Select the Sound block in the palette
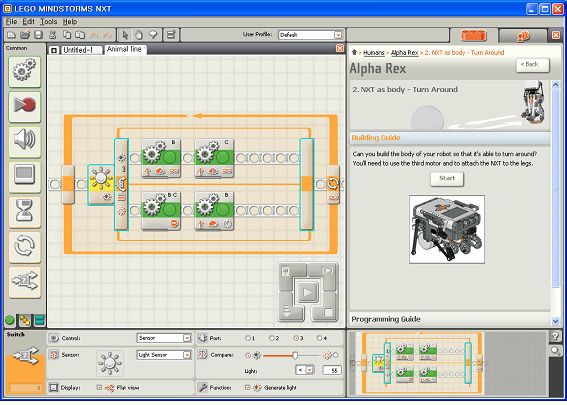Screen dimensions: 567x405 point(25,141)
